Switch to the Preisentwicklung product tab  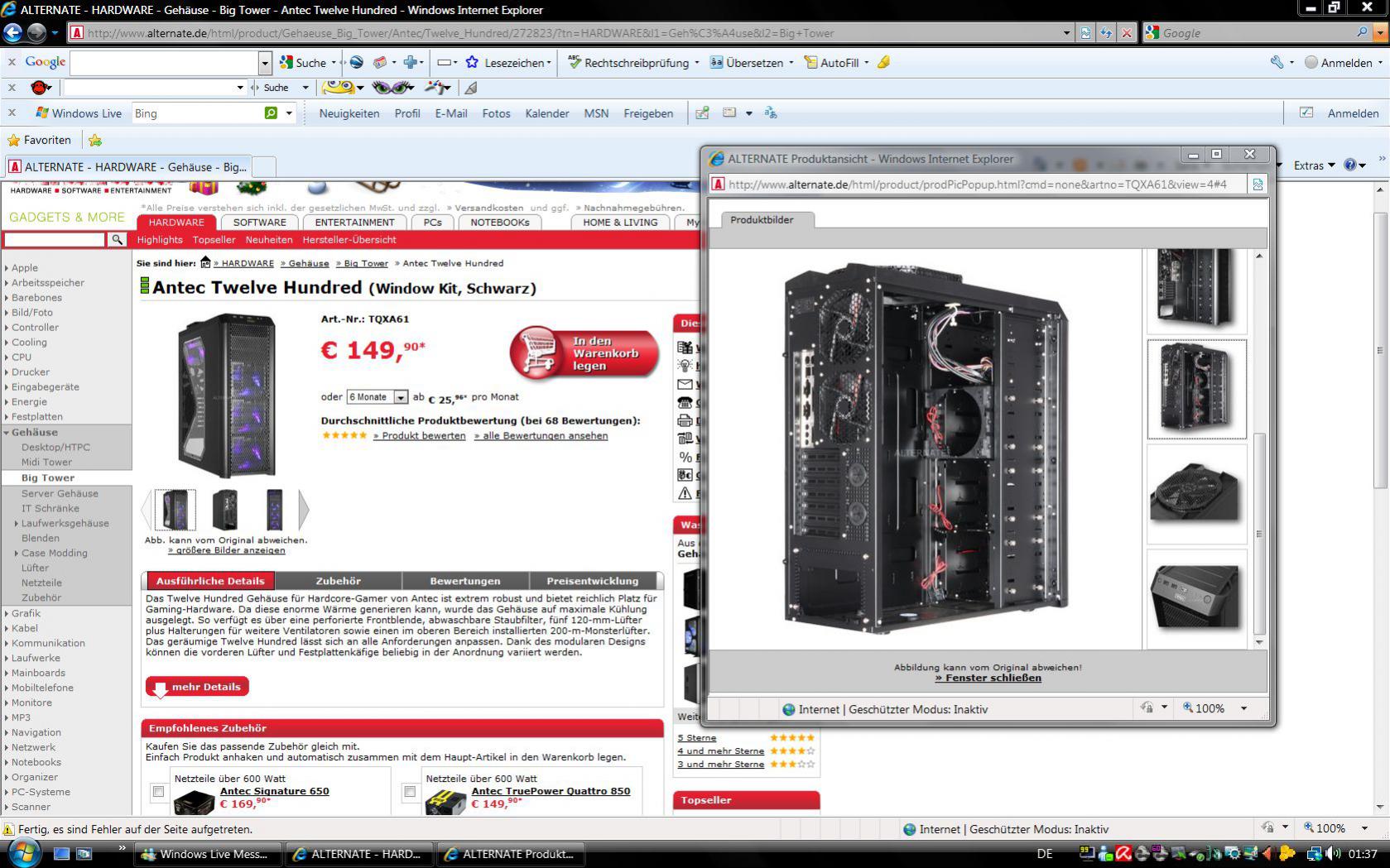point(592,581)
